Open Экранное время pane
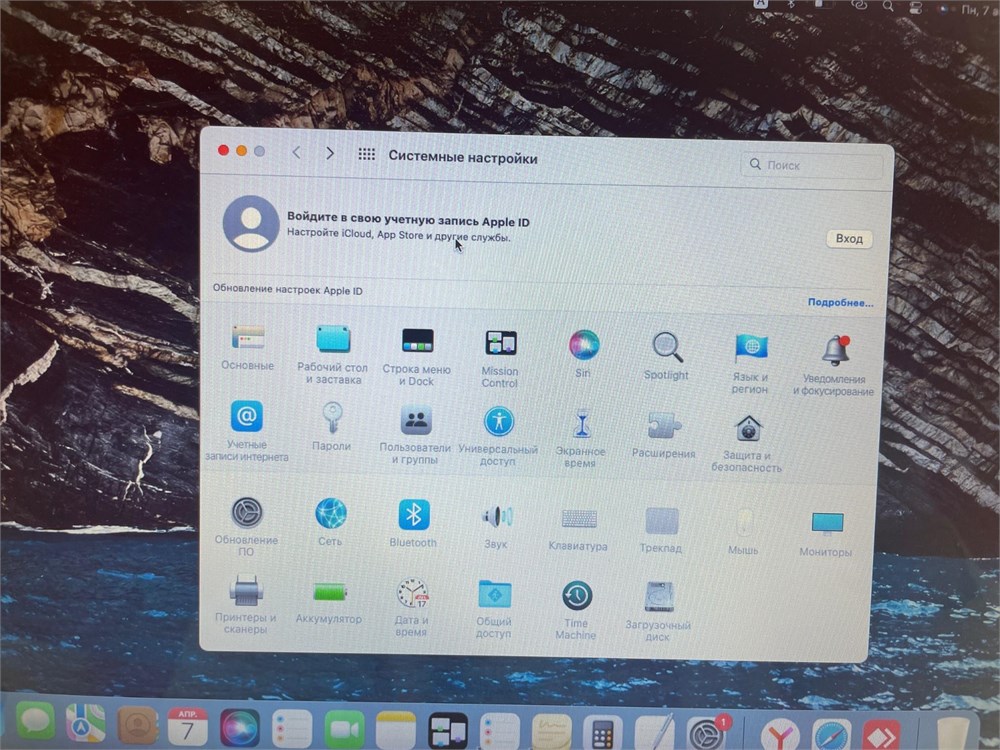The width and height of the screenshot is (1000, 750). pos(580,438)
